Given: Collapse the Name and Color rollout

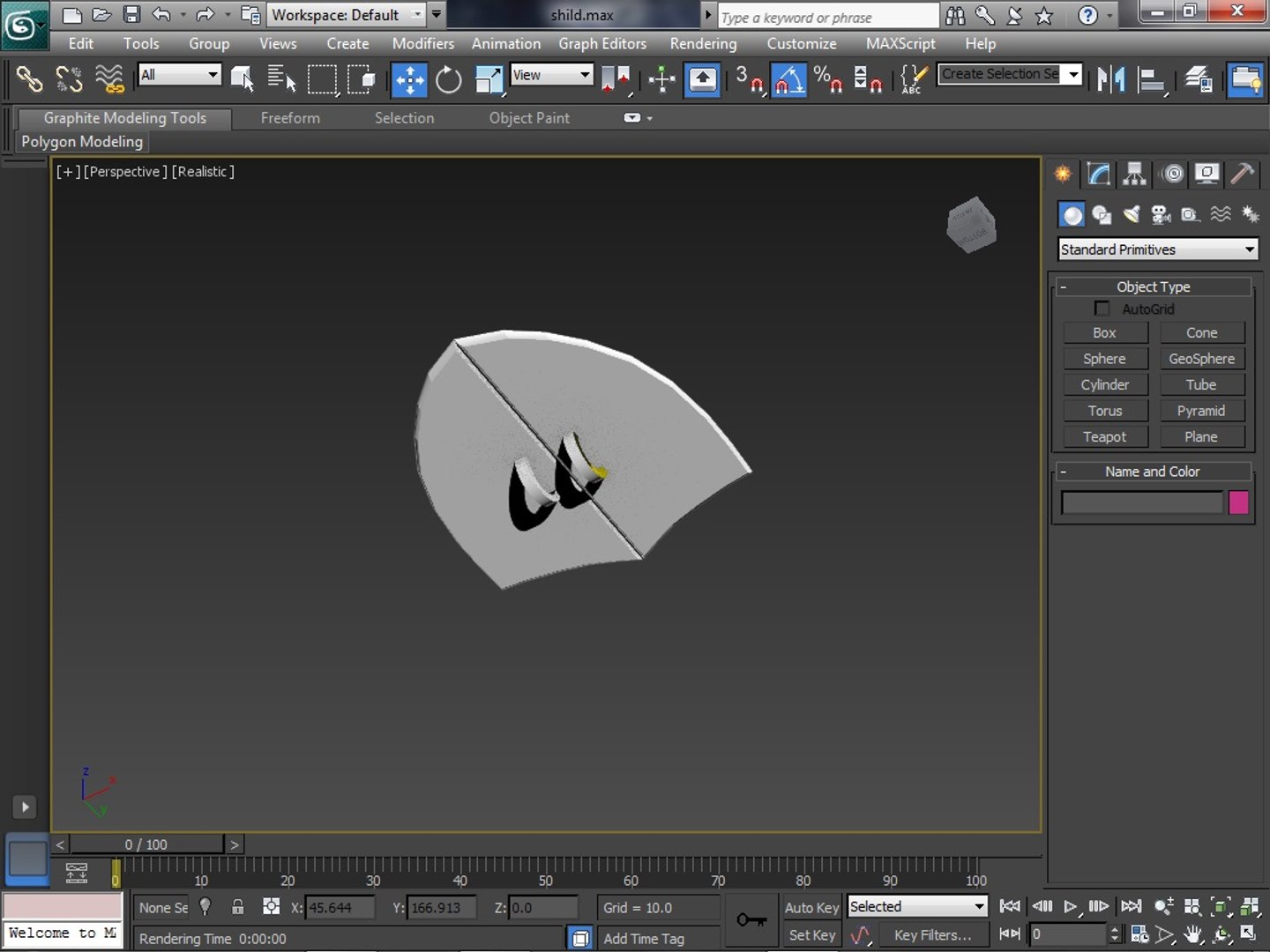Looking at the screenshot, I should 1153,472.
